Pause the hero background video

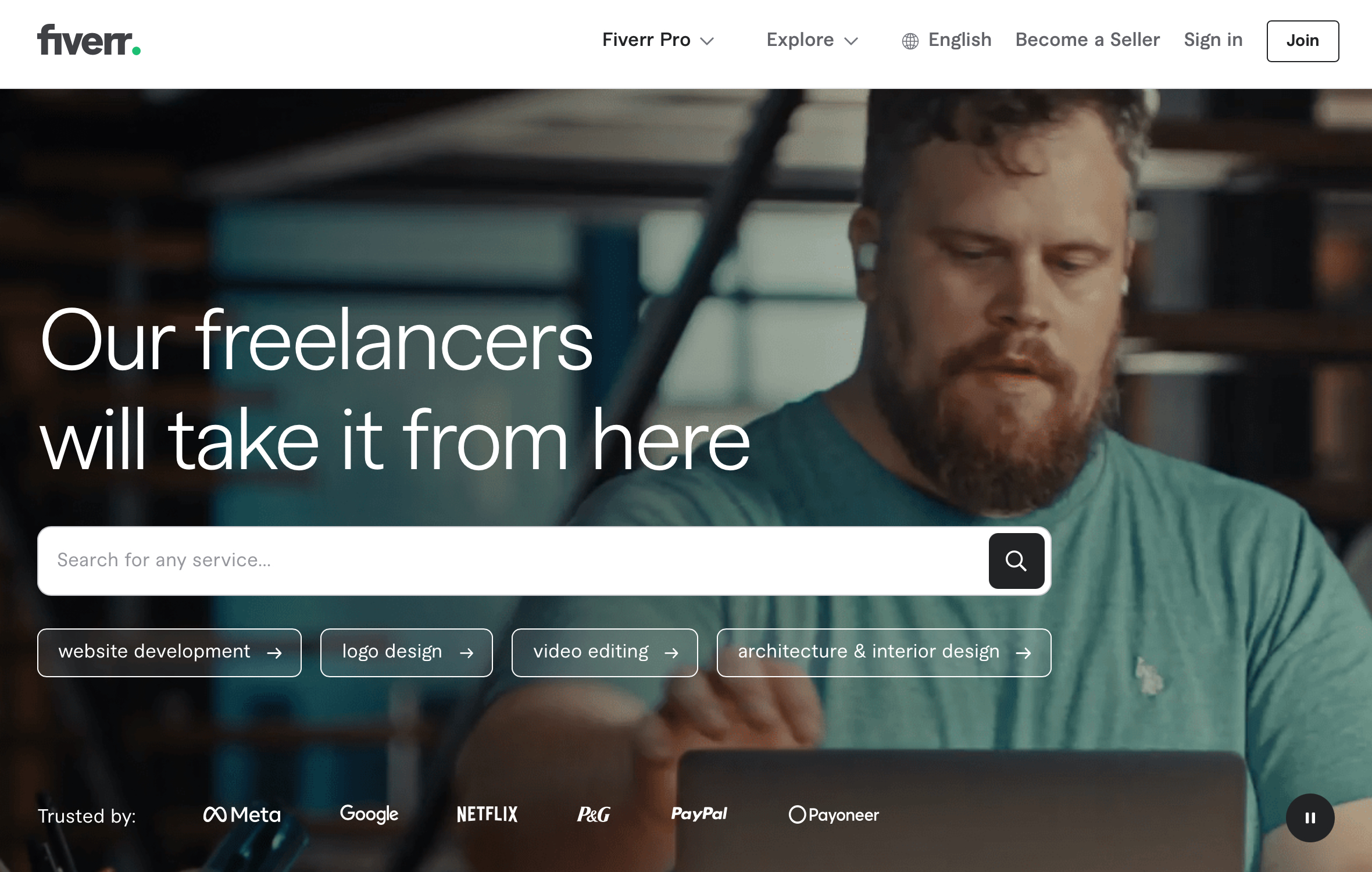tap(1310, 817)
